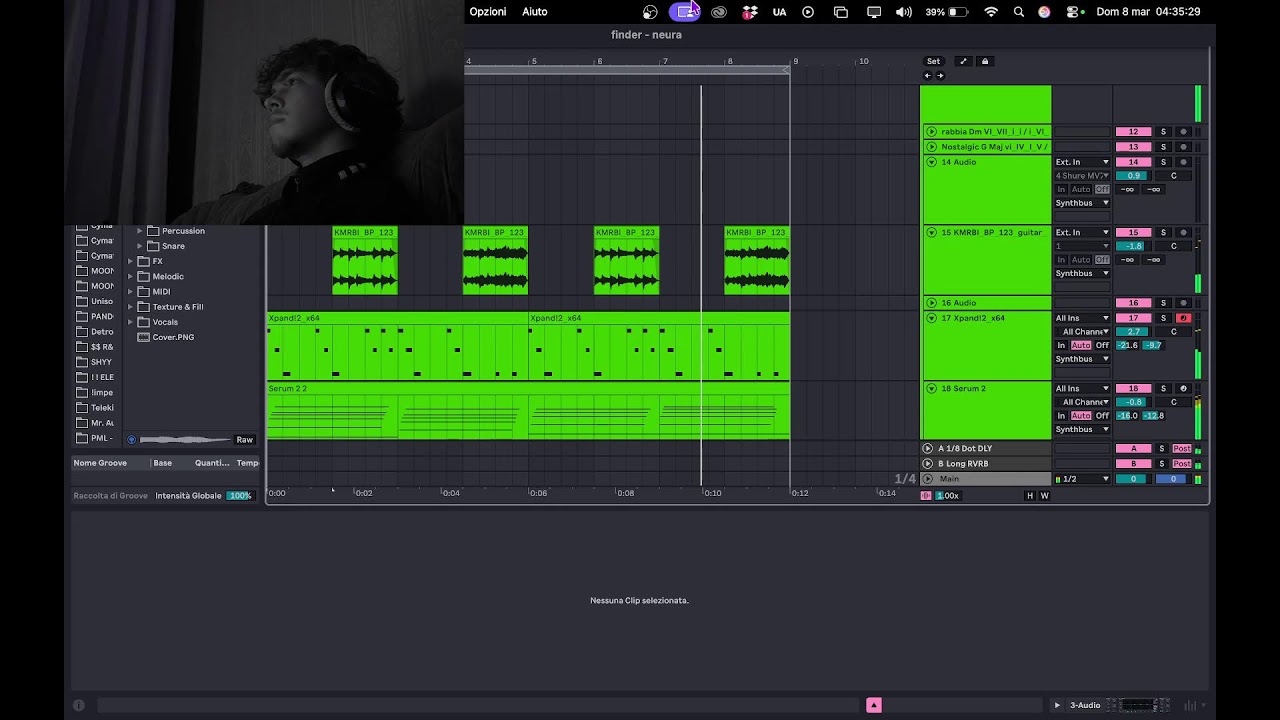Expand the FX folder in browser
The height and width of the screenshot is (720, 1280).
point(130,261)
